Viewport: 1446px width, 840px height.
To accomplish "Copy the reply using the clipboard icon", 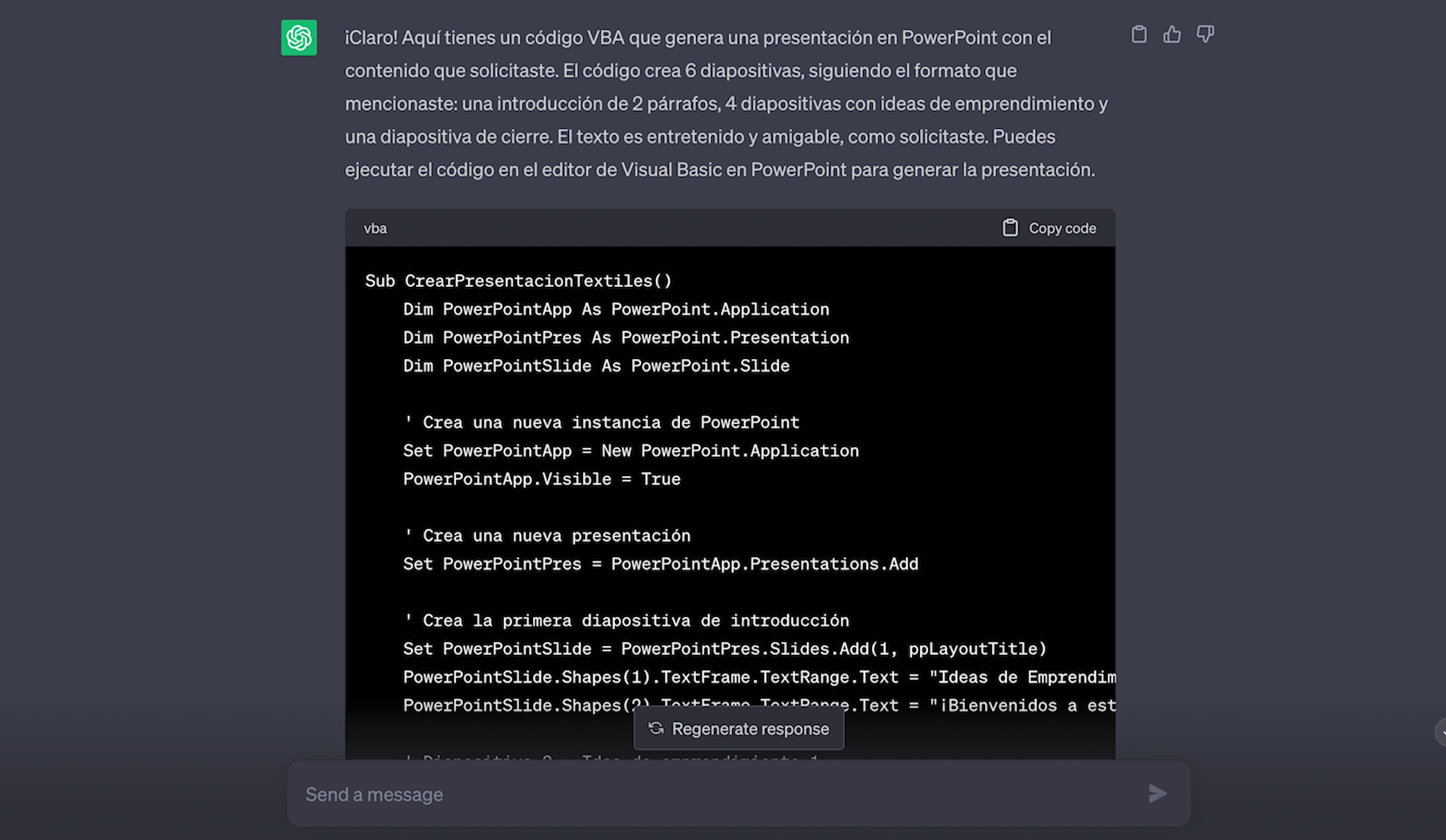I will tap(1139, 34).
